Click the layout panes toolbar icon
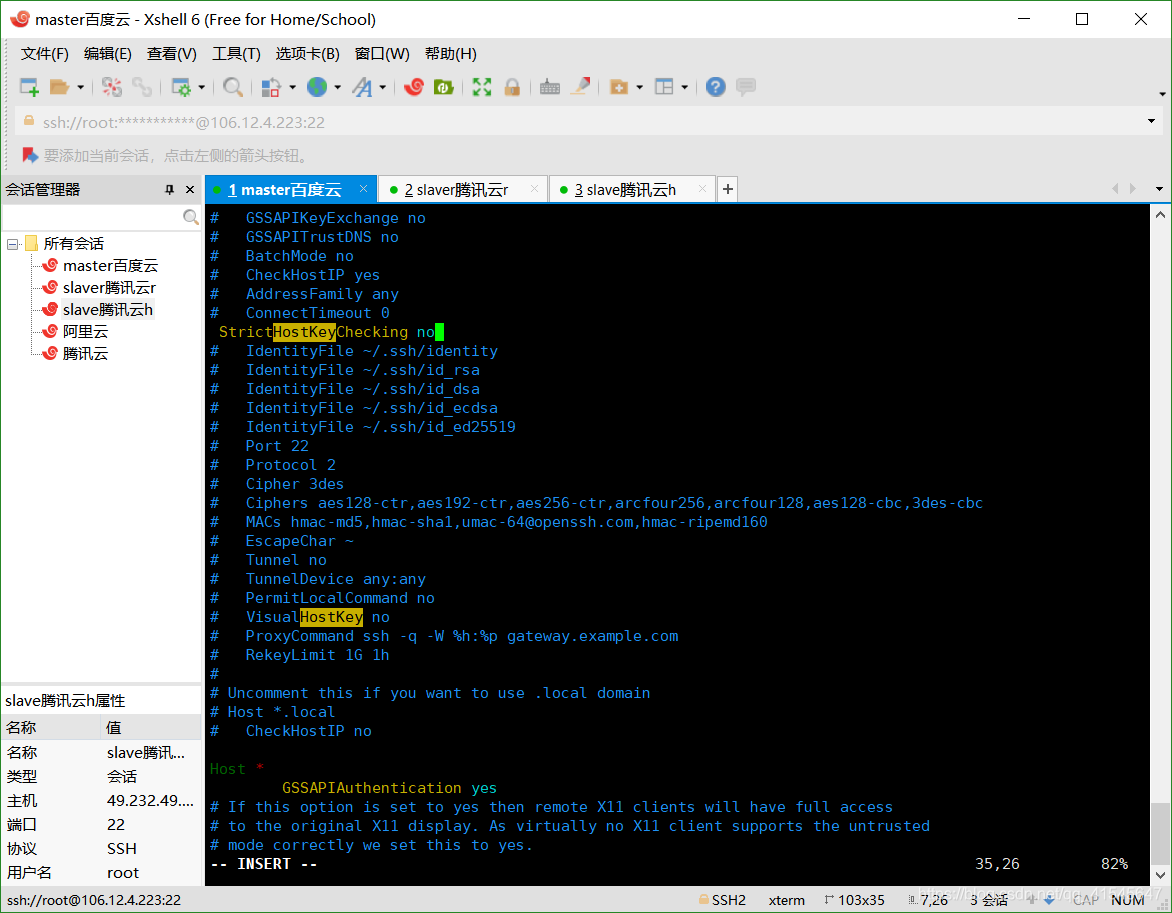1172x913 pixels. pos(664,87)
